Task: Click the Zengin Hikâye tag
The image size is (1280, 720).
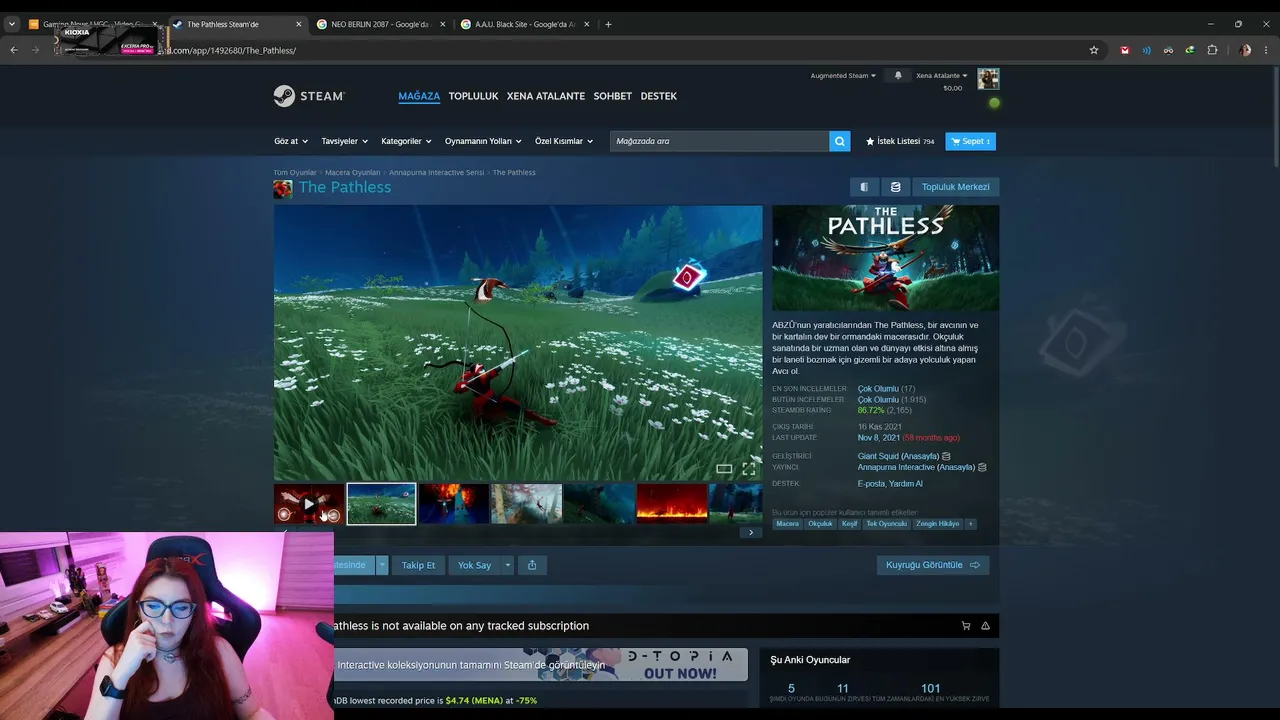Action: point(937,524)
